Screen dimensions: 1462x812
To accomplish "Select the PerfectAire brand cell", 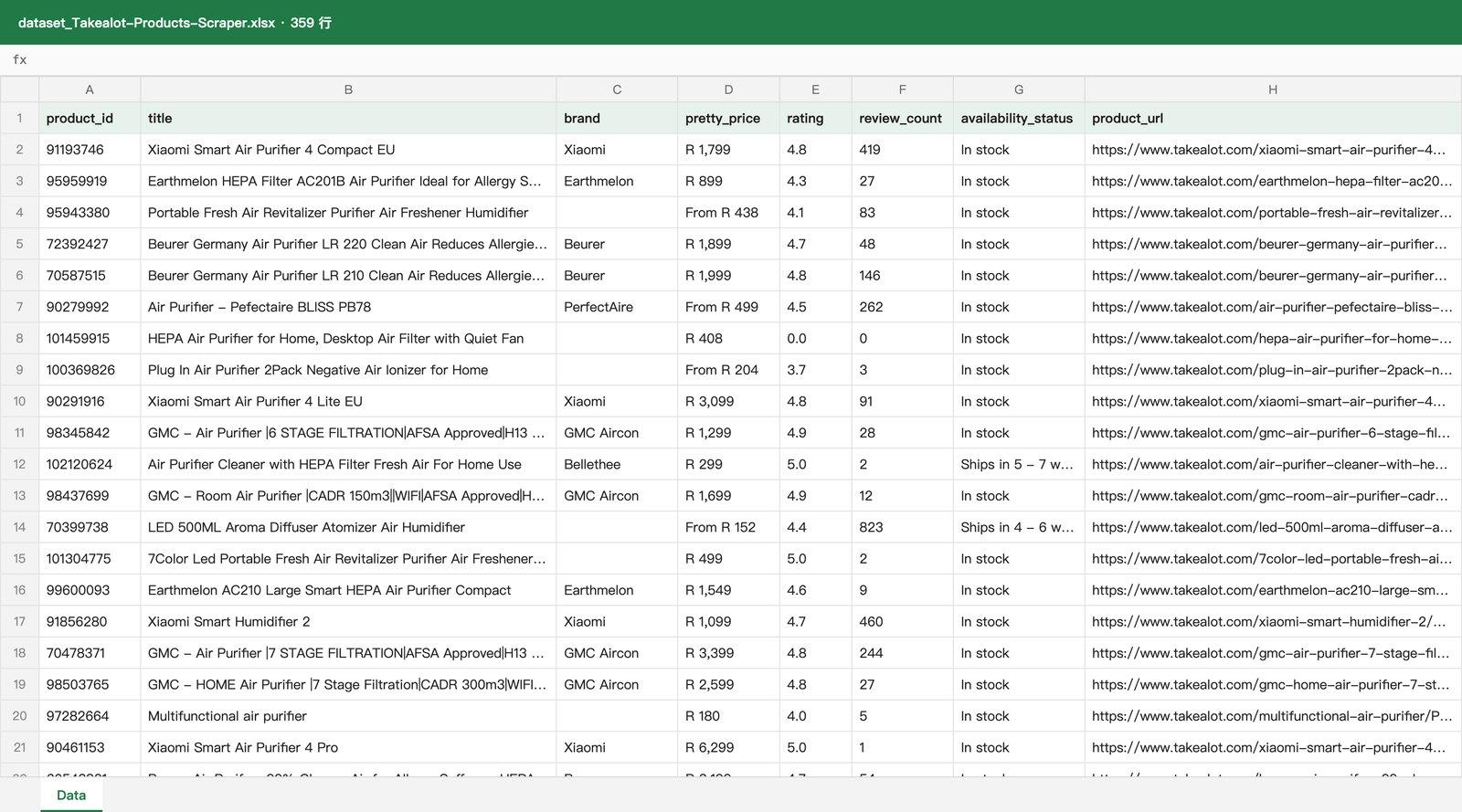I will (x=617, y=307).
